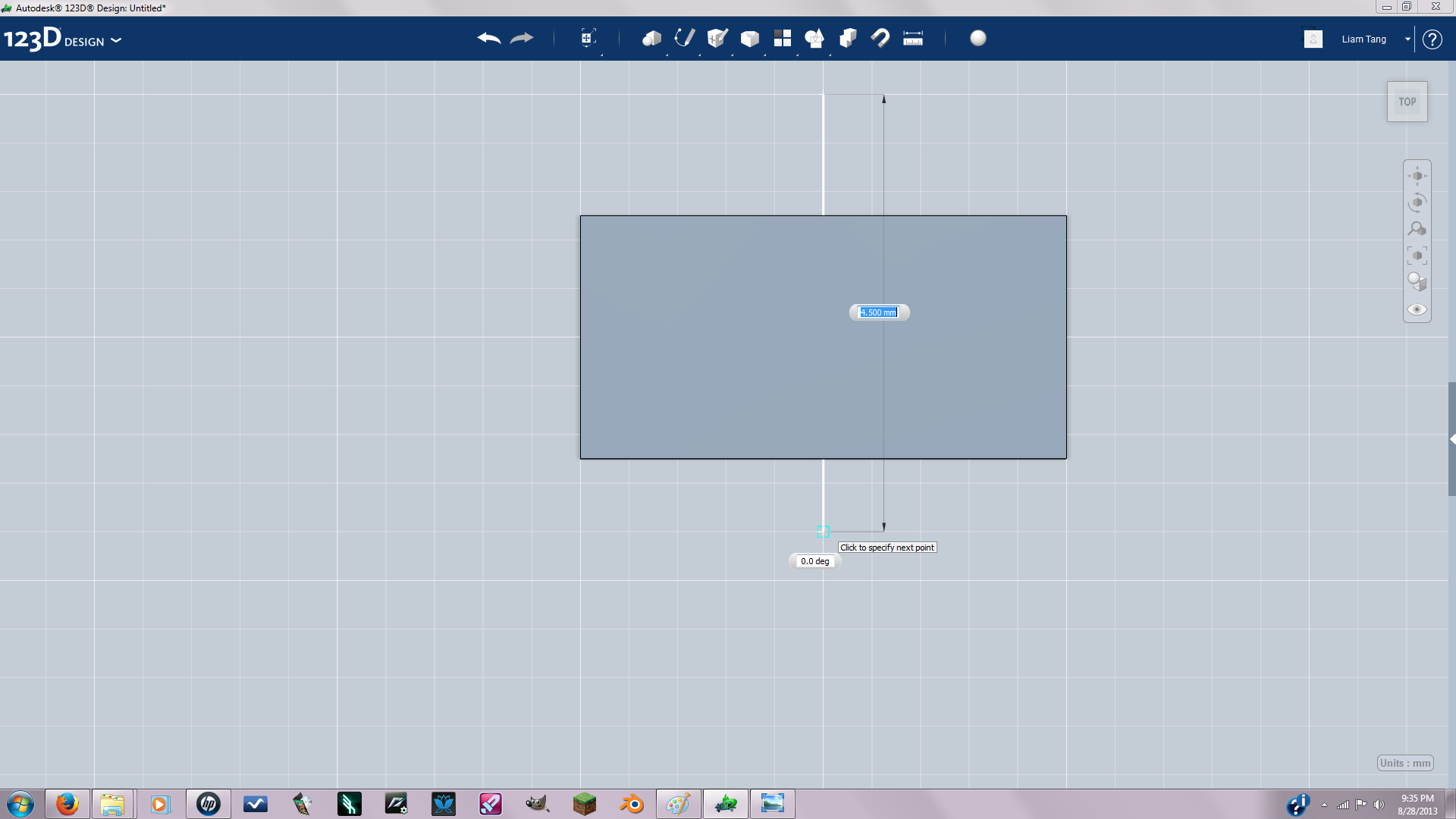Open the Help question mark icon

pos(1432,39)
